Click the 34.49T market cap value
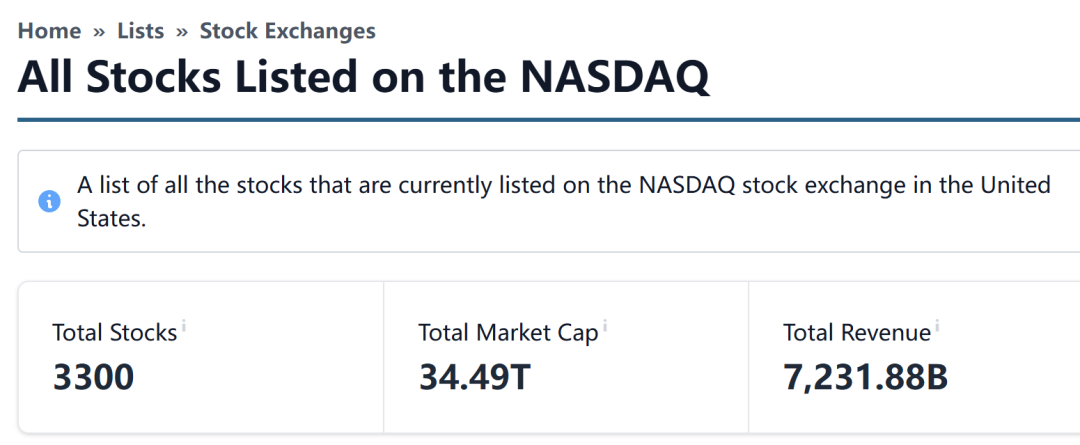Image resolution: width=1080 pixels, height=445 pixels. (x=475, y=377)
